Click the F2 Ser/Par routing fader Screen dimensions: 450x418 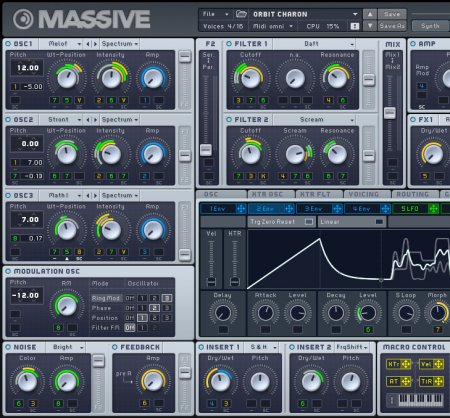[x=206, y=150]
